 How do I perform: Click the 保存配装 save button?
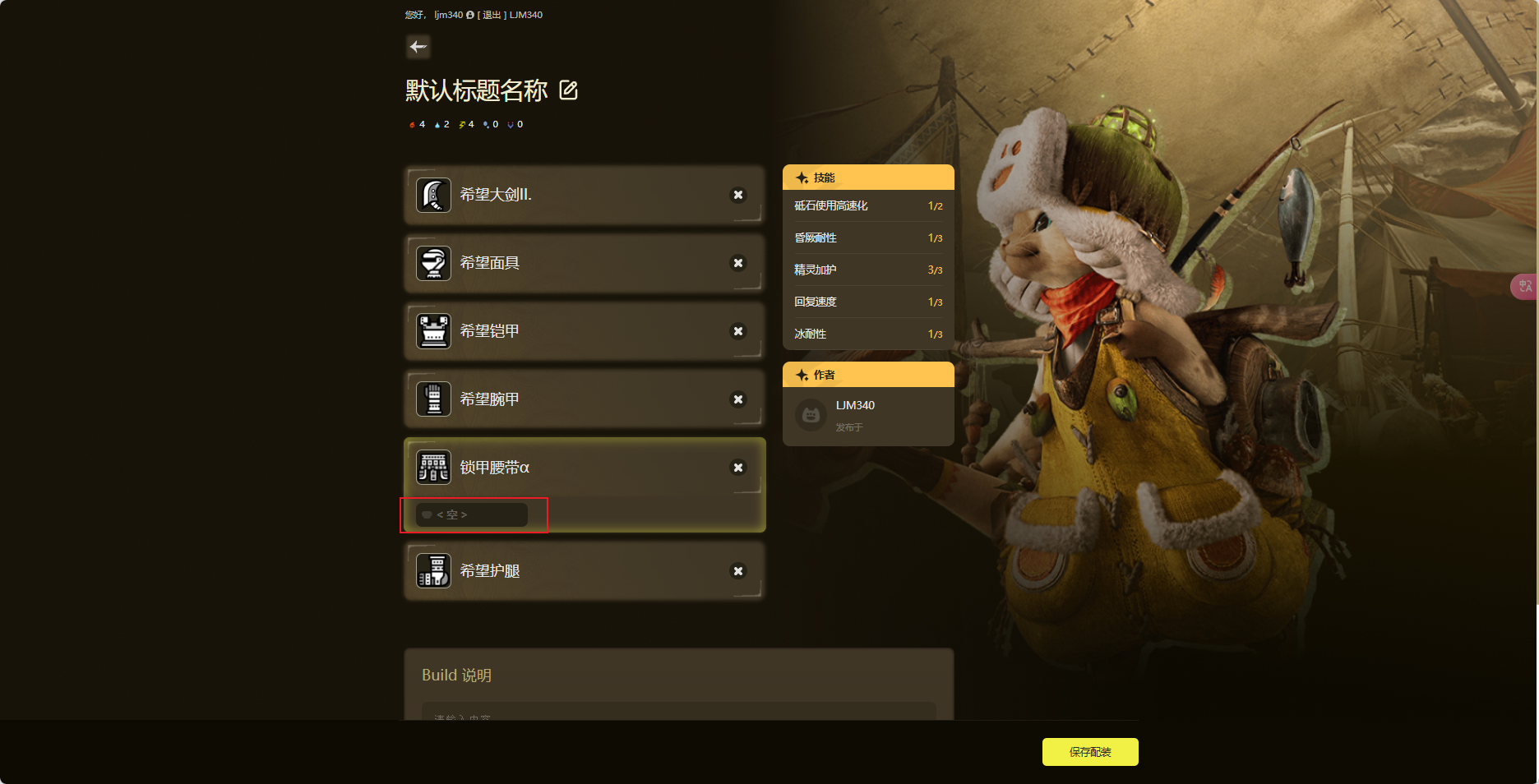pyautogui.click(x=1090, y=752)
